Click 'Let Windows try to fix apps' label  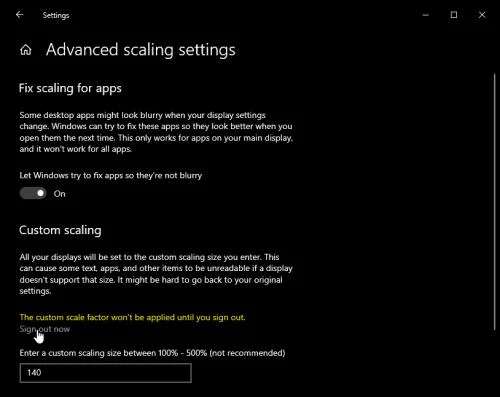(111, 176)
